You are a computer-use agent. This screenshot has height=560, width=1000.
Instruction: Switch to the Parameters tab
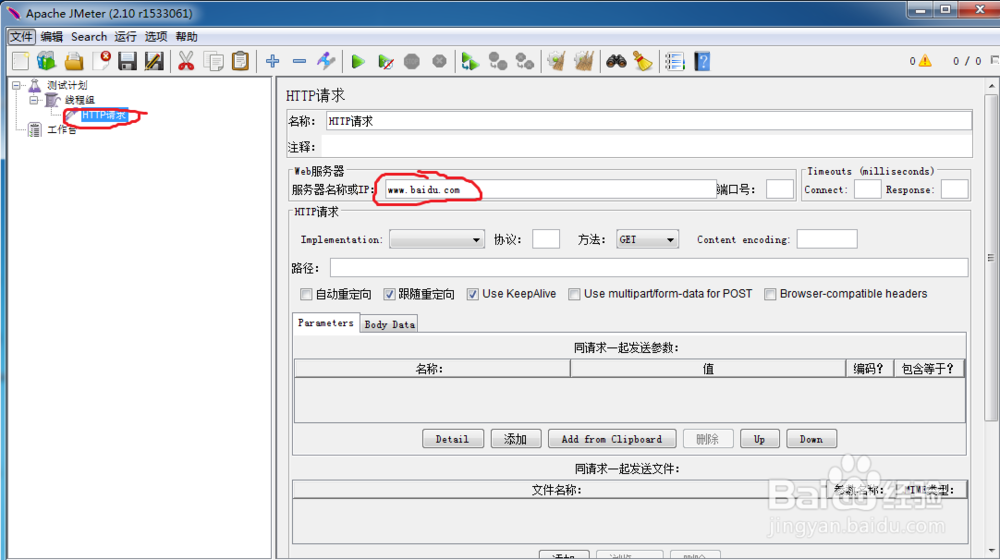326,323
